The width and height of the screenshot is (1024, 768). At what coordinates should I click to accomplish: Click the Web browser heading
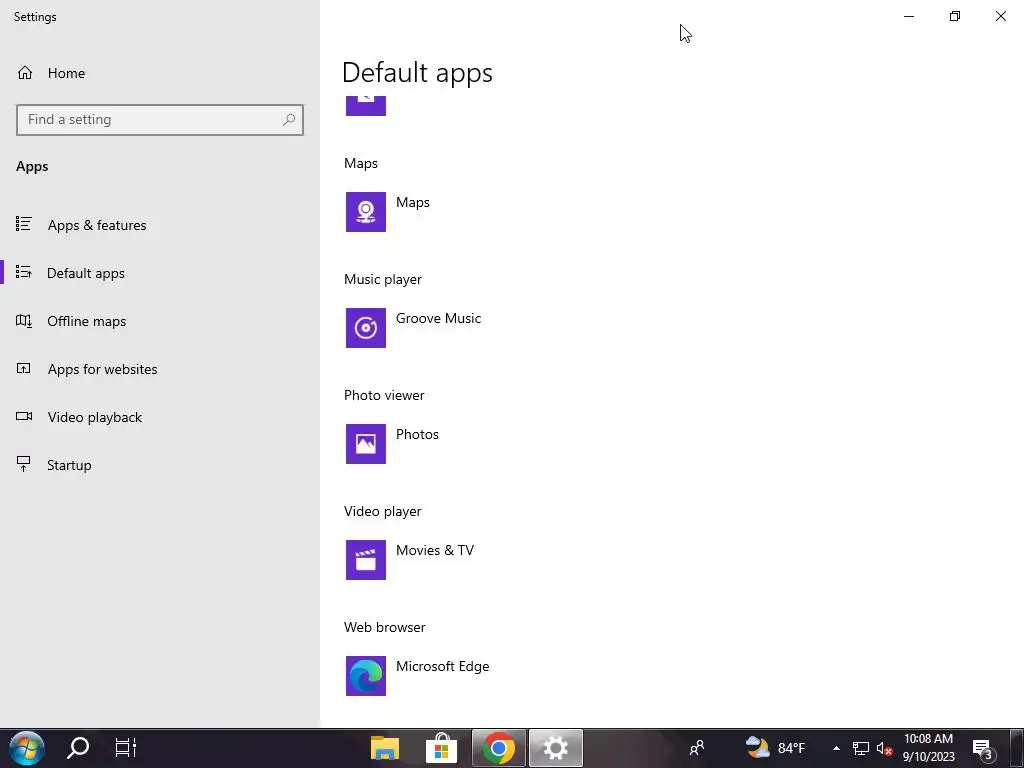(x=385, y=627)
